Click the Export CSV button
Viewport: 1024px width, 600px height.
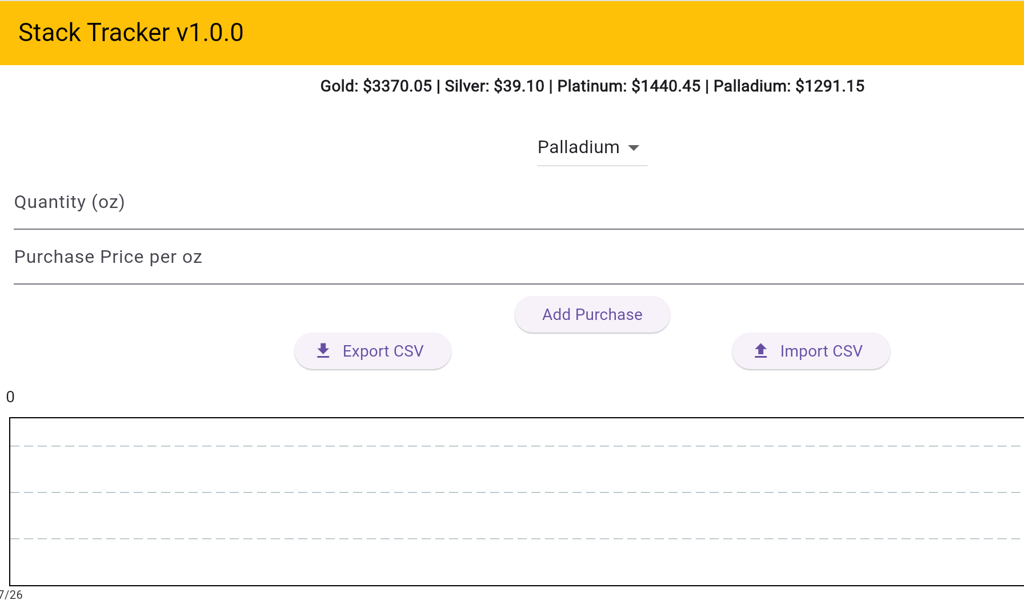click(372, 351)
